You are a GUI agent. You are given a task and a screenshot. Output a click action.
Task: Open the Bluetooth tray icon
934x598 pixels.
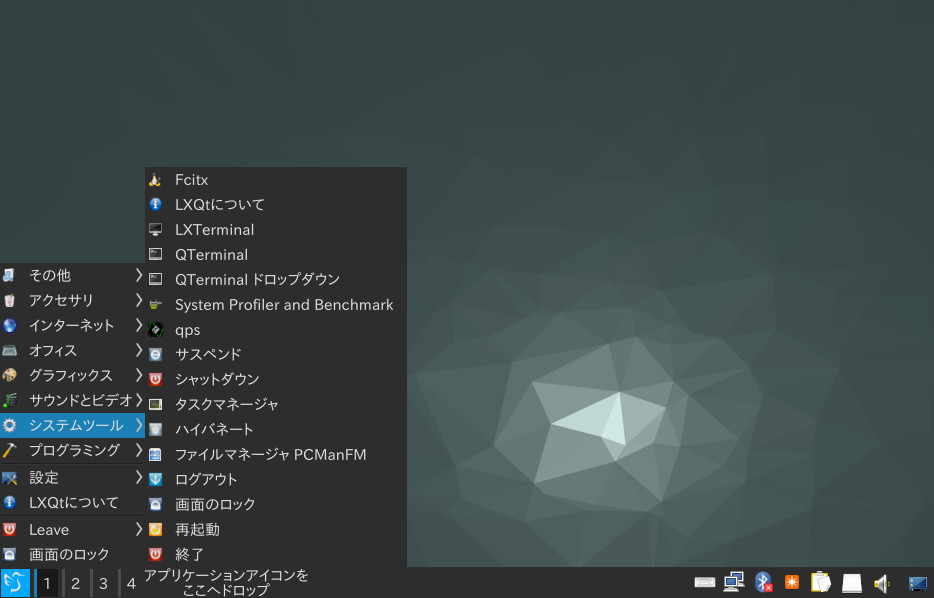point(763,583)
